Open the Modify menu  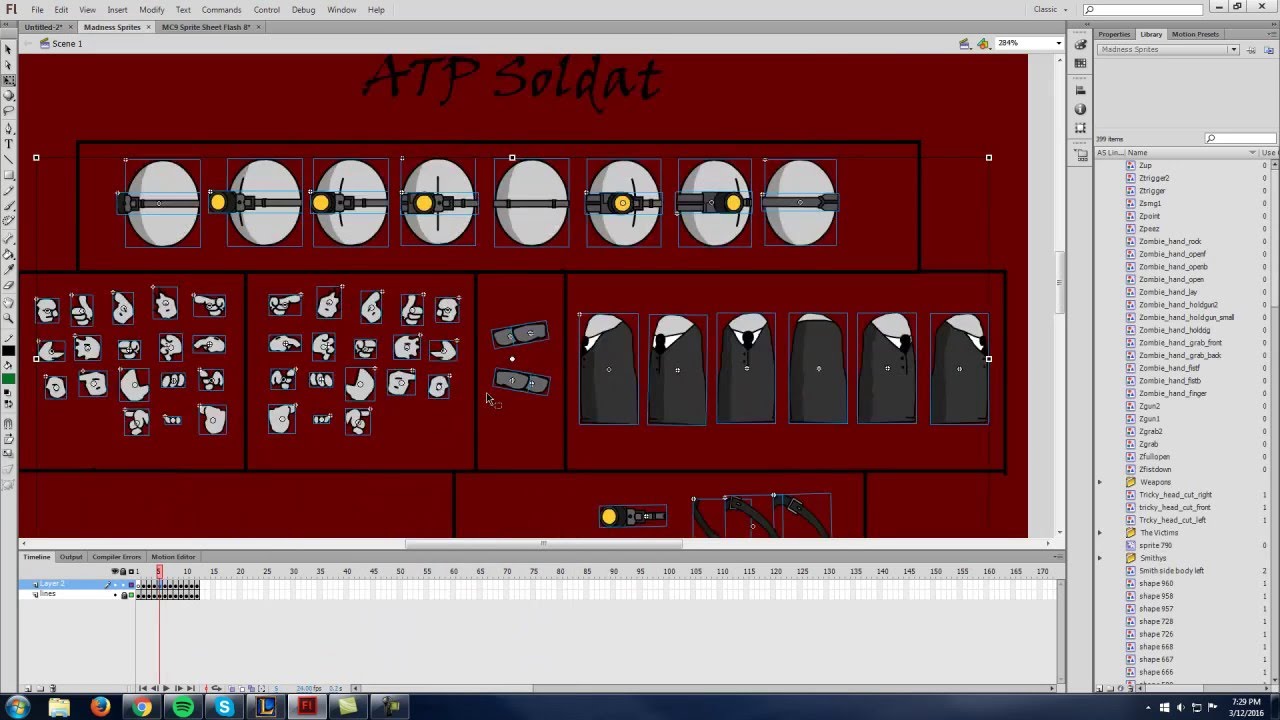point(152,9)
